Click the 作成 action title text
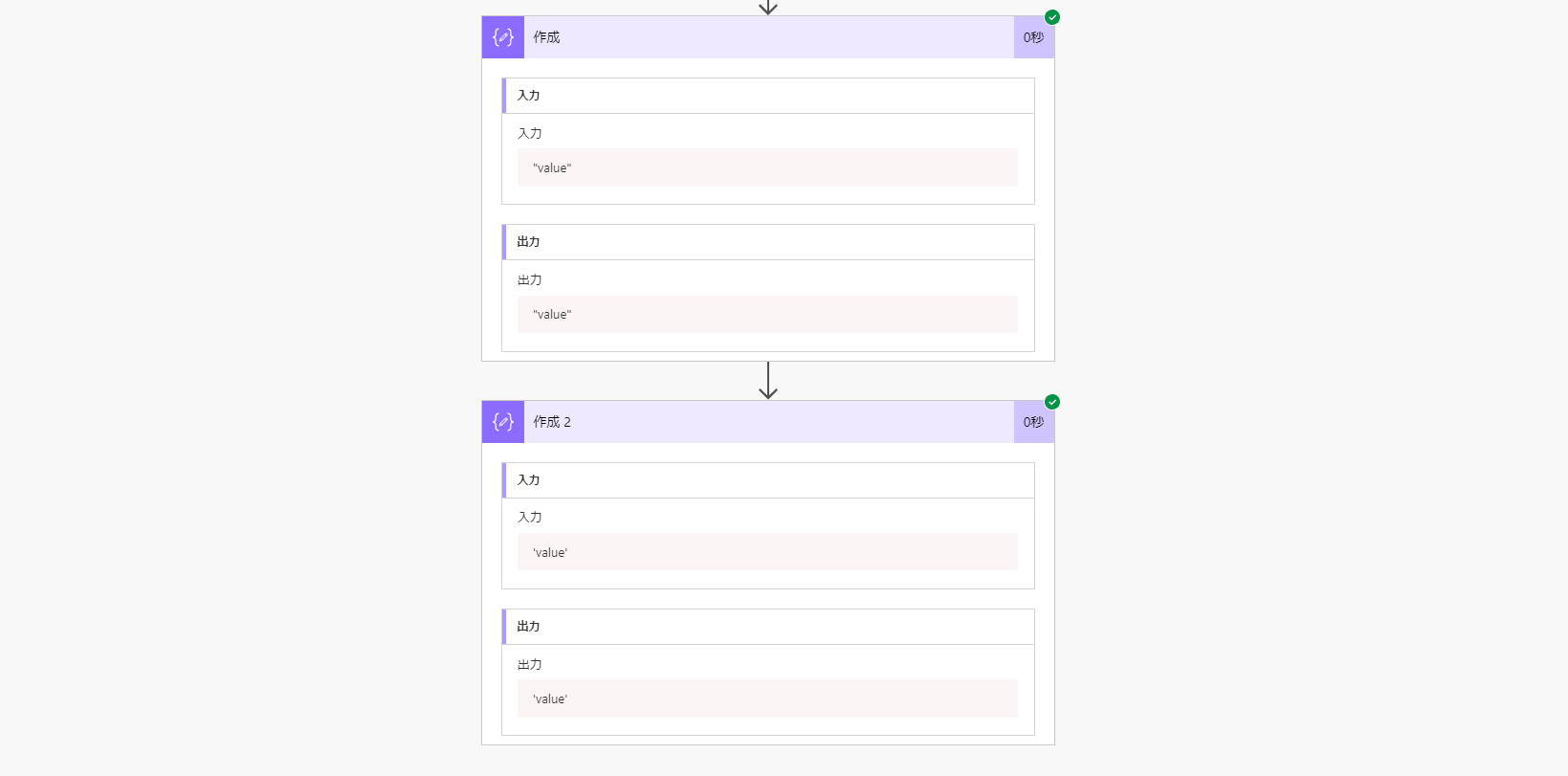Image resolution: width=1568 pixels, height=776 pixels. pos(546,37)
